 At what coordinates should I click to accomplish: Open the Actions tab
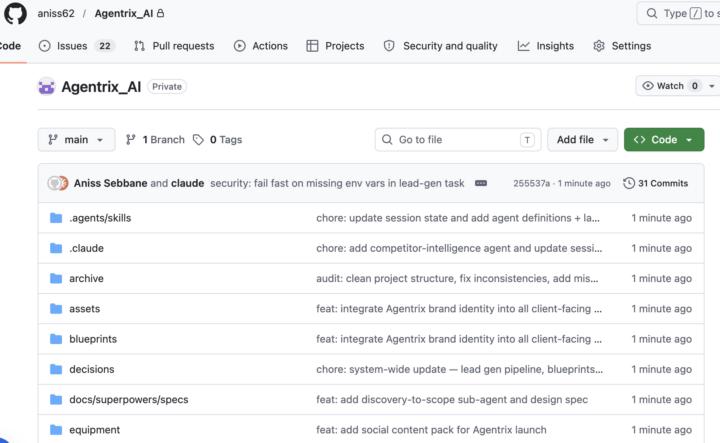click(x=261, y=46)
